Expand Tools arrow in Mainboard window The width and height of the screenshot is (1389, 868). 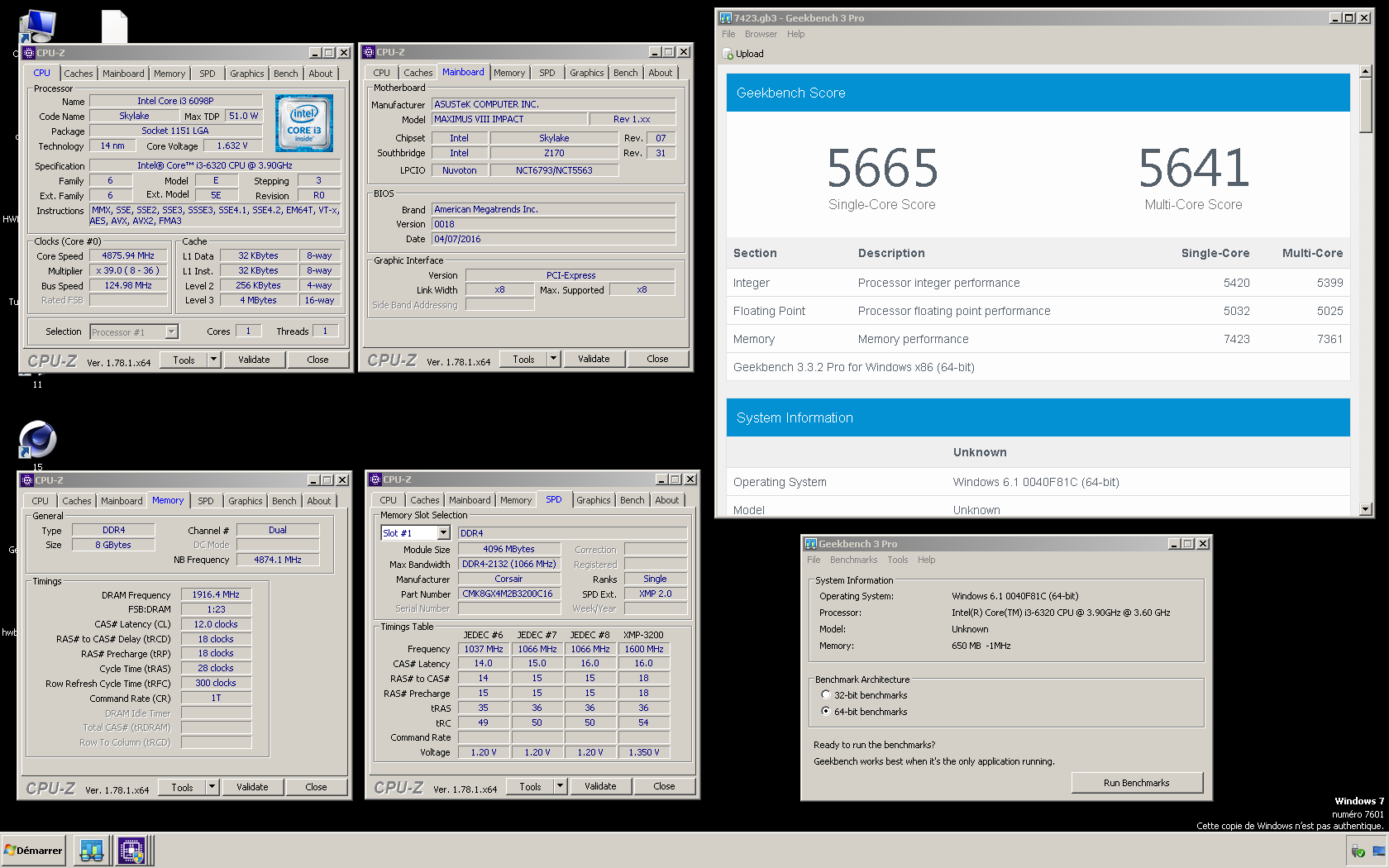(553, 359)
